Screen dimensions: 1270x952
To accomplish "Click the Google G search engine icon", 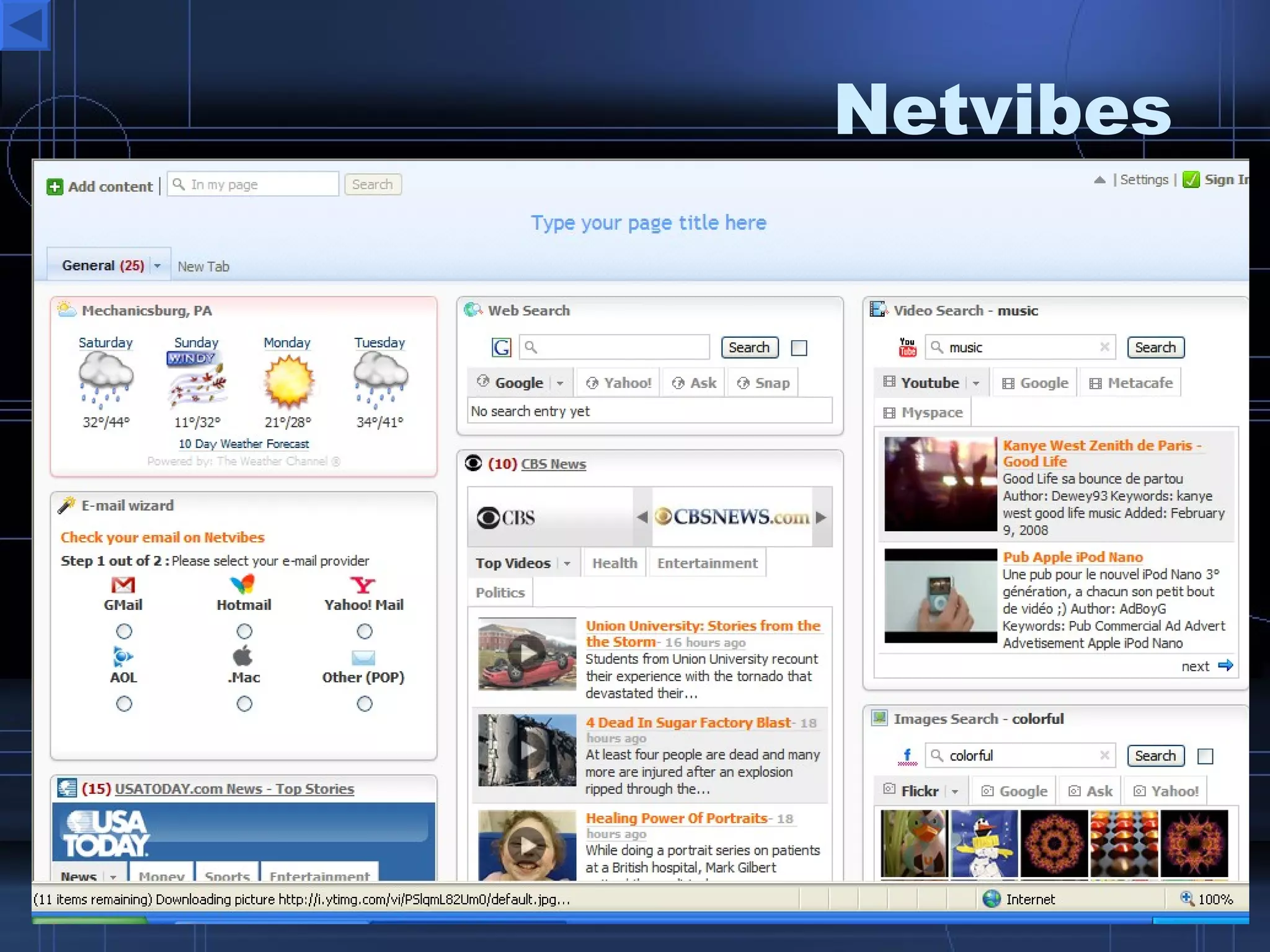I will click(x=501, y=347).
